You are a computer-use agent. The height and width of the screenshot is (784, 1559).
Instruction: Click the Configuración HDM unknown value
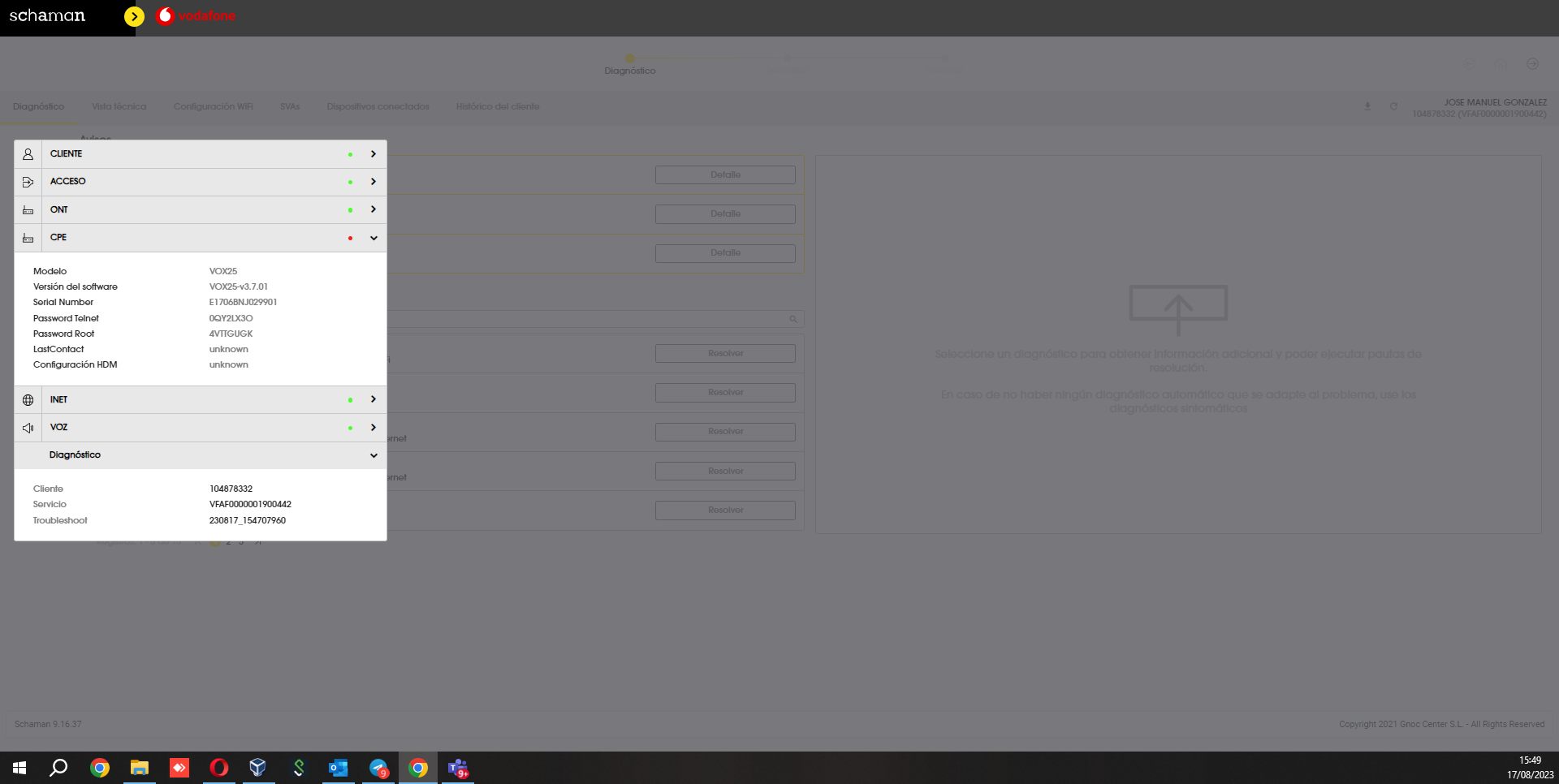(x=229, y=364)
